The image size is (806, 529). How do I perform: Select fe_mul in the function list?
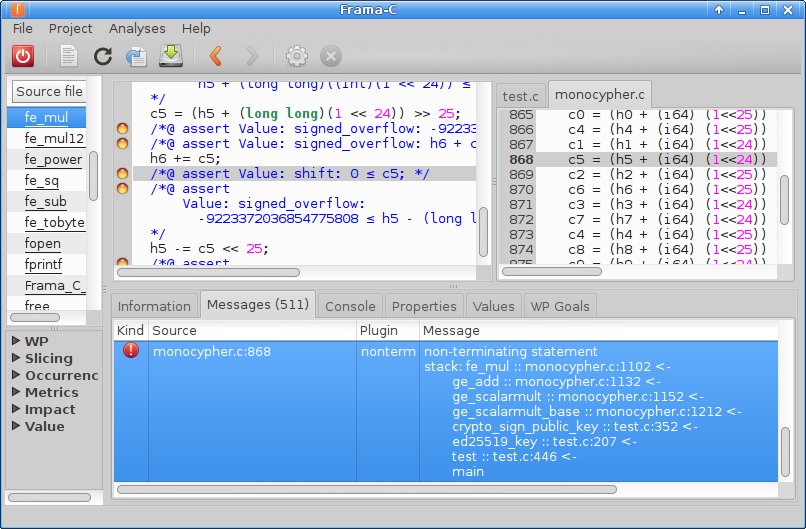(46, 117)
